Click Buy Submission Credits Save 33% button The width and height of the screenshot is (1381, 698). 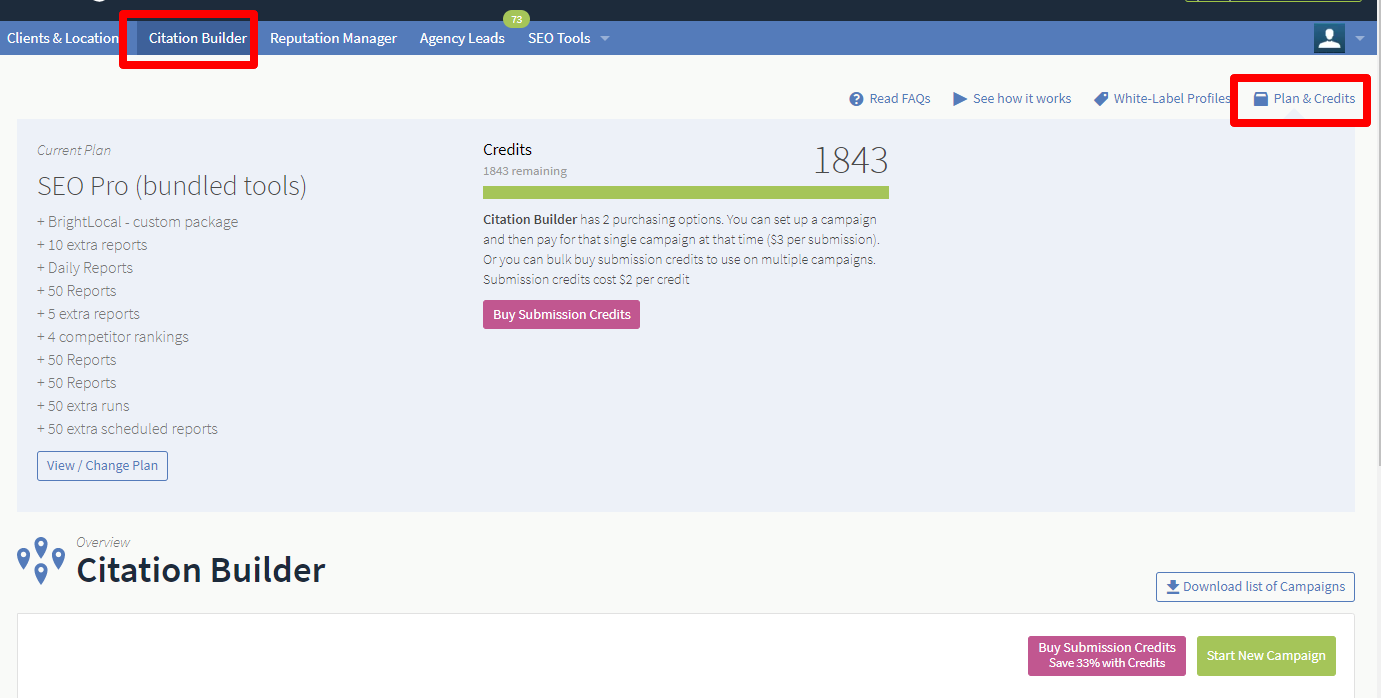pos(1107,655)
